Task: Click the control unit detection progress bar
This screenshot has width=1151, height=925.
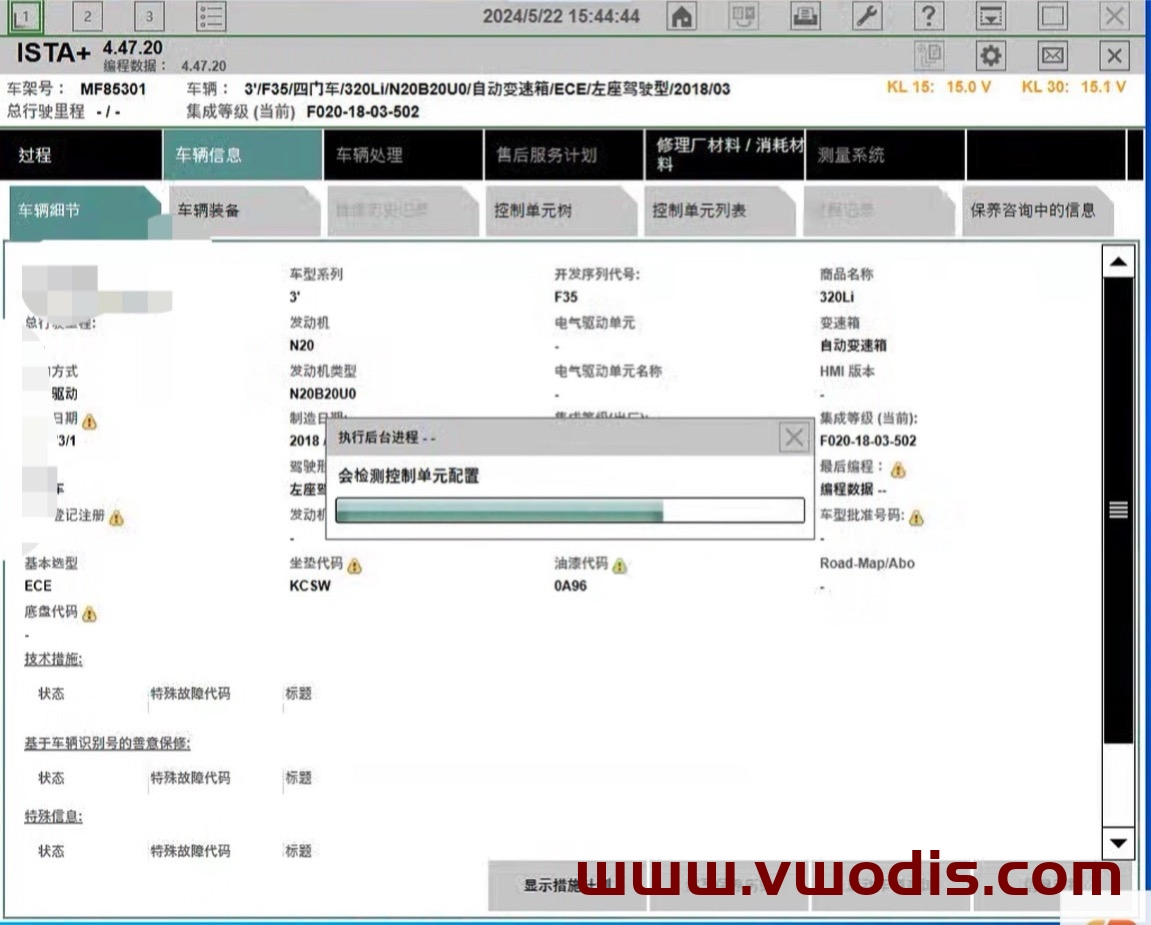Action: [x=570, y=510]
